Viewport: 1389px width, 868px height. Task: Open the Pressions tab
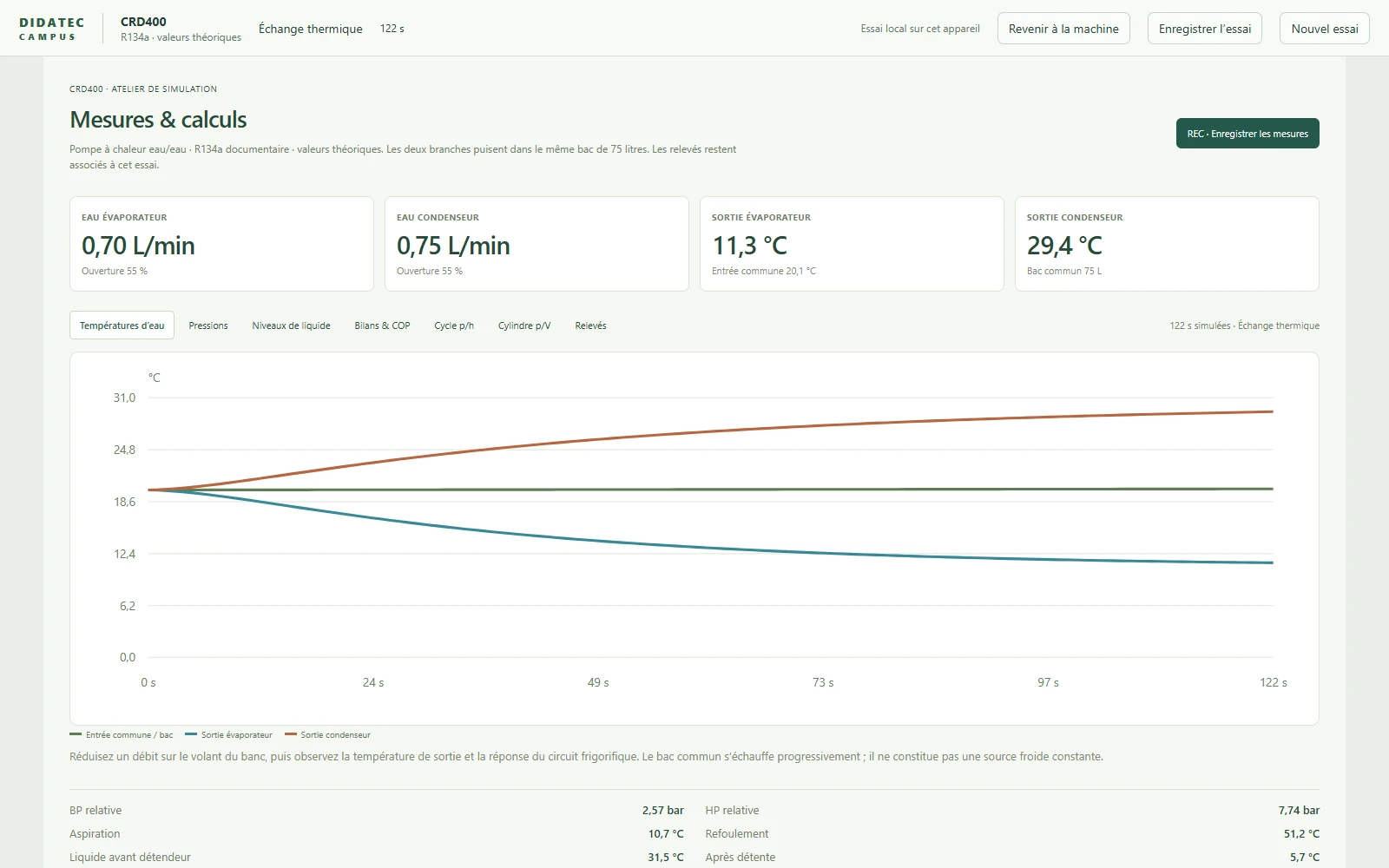(208, 325)
